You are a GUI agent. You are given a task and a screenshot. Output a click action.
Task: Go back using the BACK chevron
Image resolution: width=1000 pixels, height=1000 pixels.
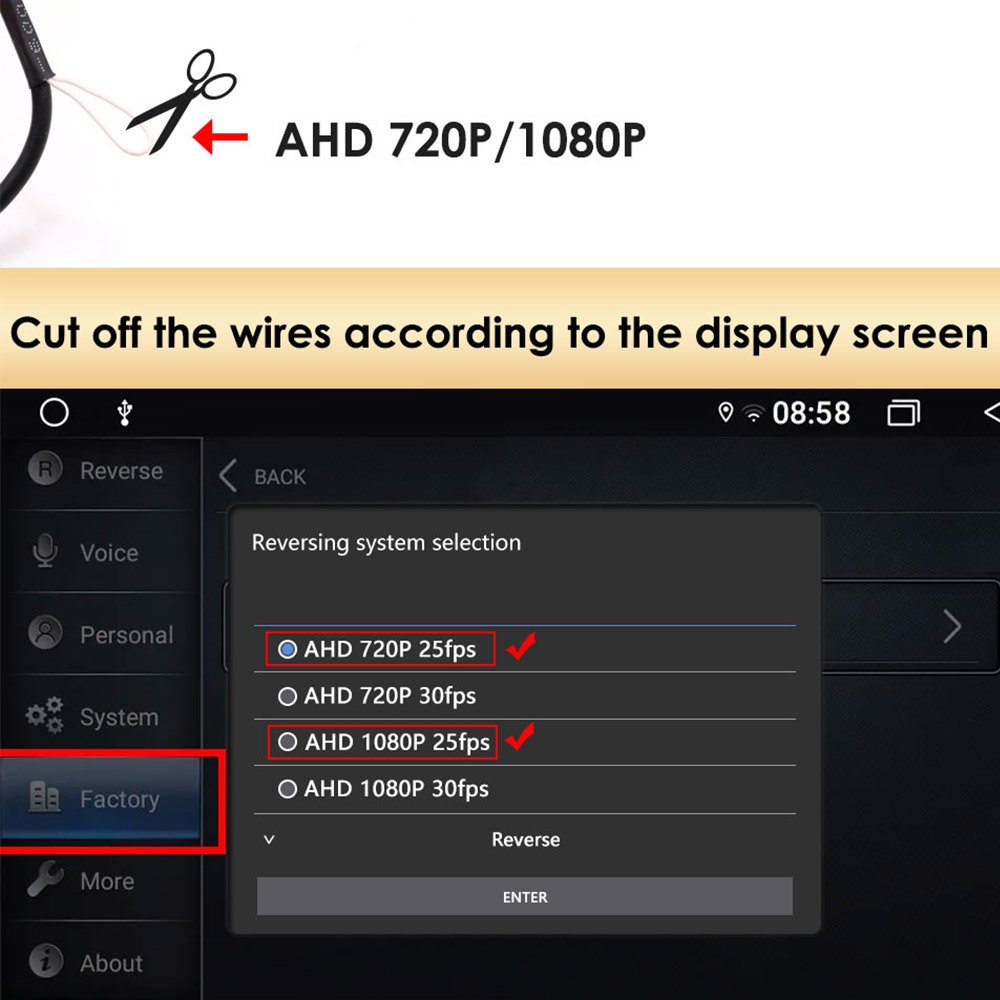228,476
